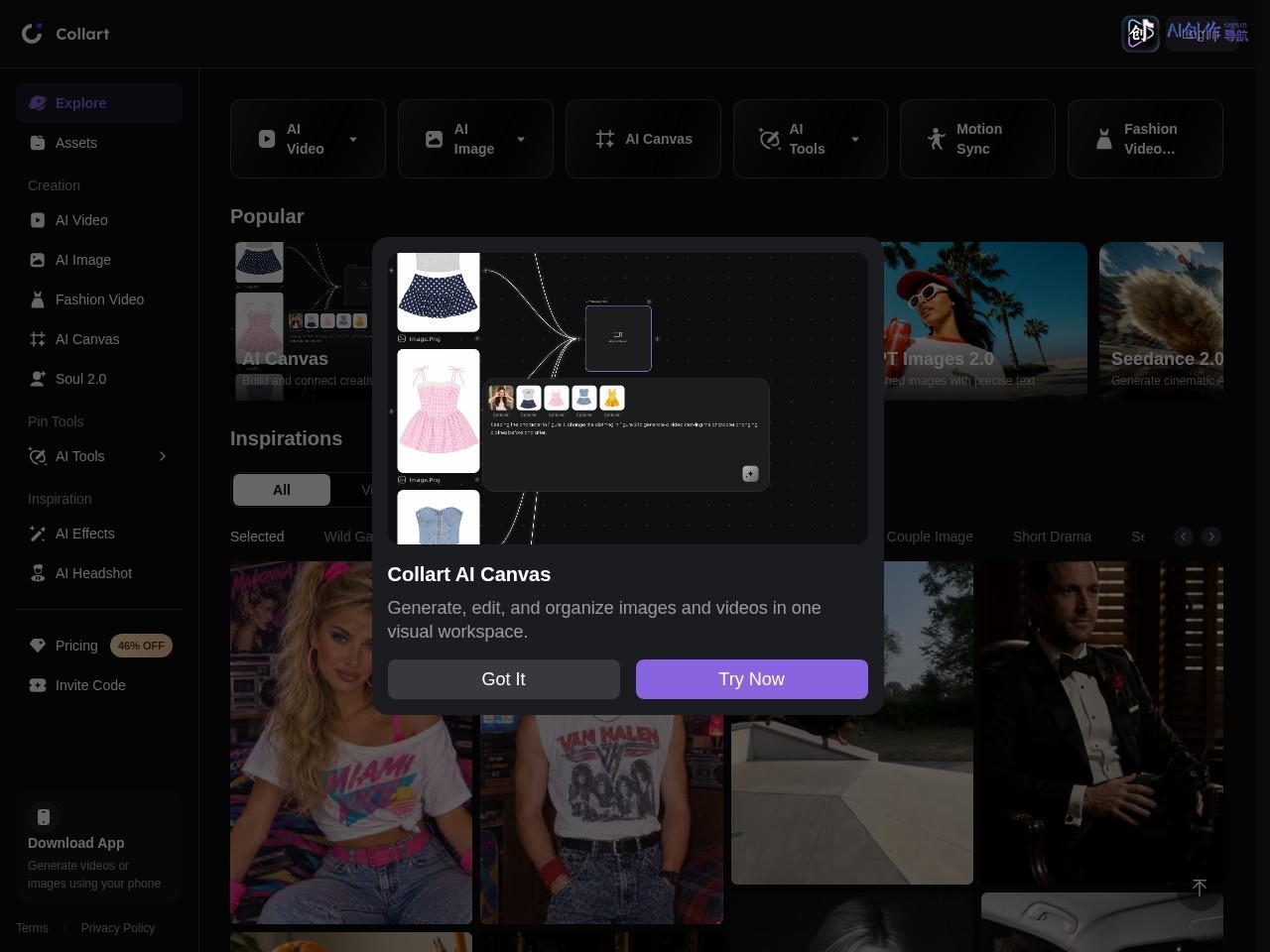Dismiss the dialog with Got It
The height and width of the screenshot is (952, 1270).
click(x=504, y=679)
